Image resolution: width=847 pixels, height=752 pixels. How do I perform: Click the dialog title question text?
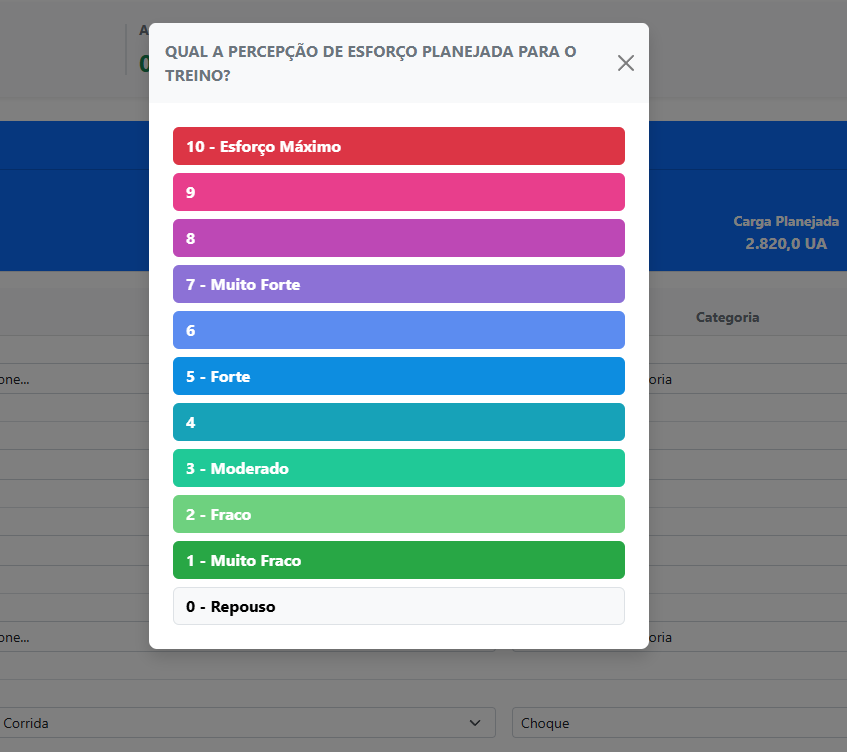(x=370, y=63)
